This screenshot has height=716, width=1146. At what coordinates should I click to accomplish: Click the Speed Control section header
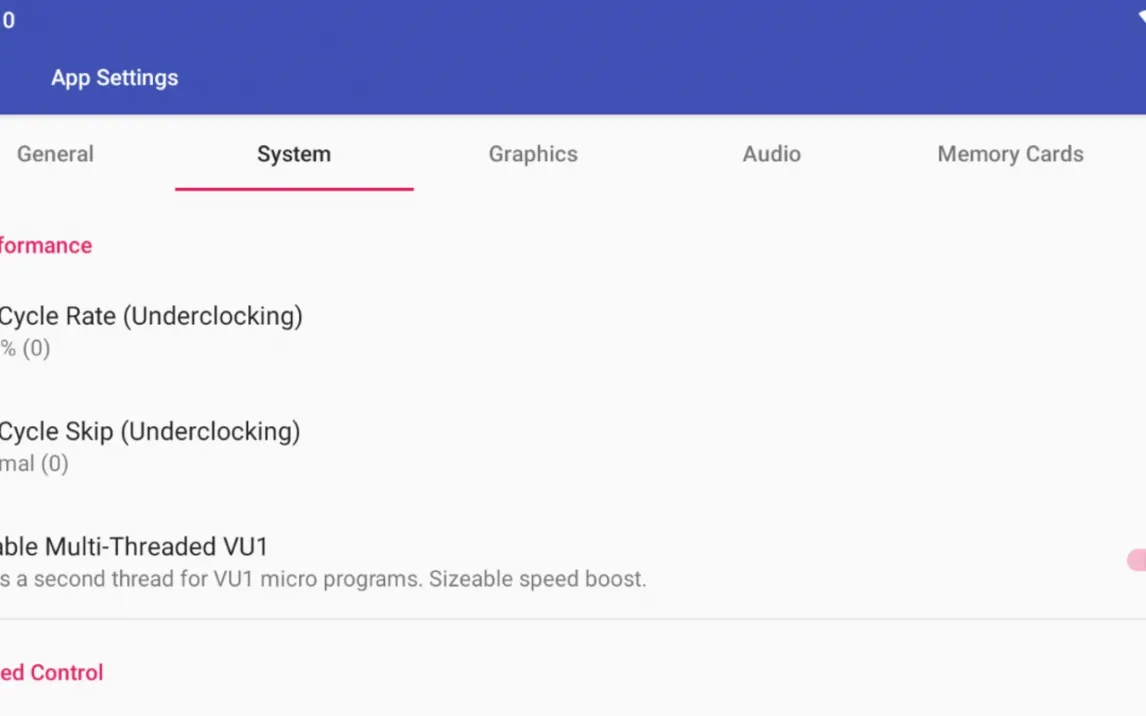pos(51,673)
